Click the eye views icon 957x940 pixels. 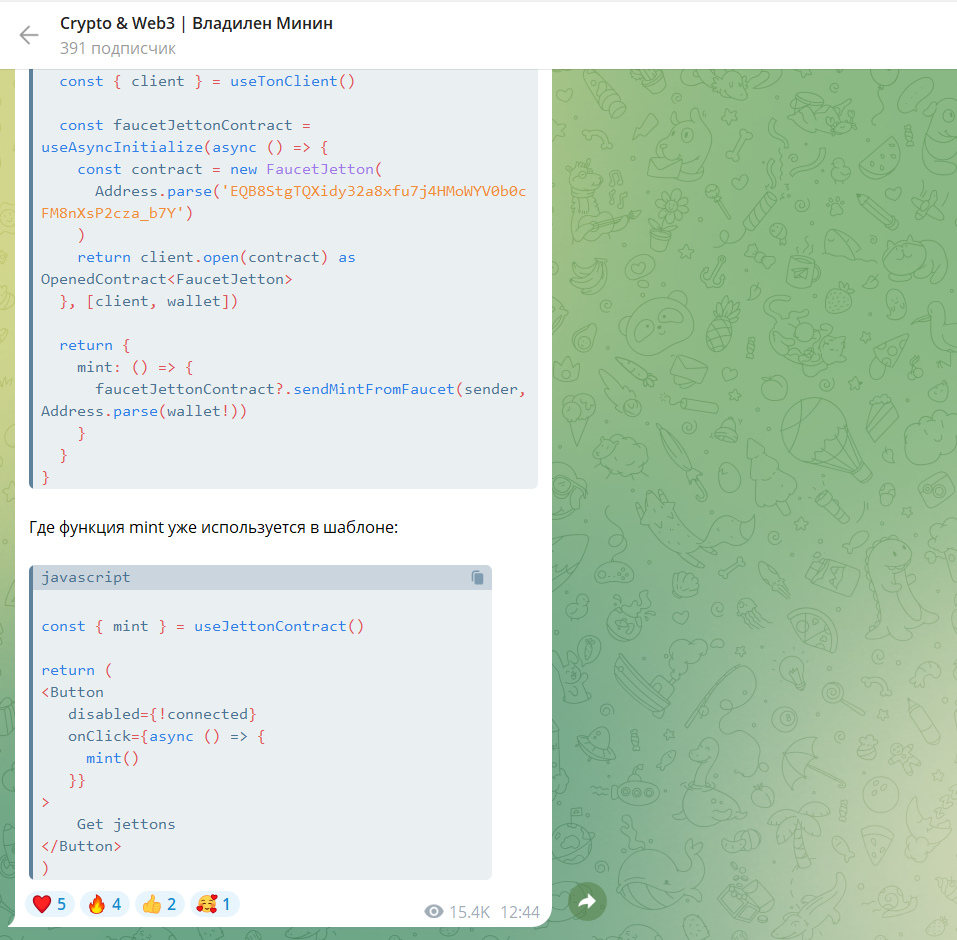(434, 912)
